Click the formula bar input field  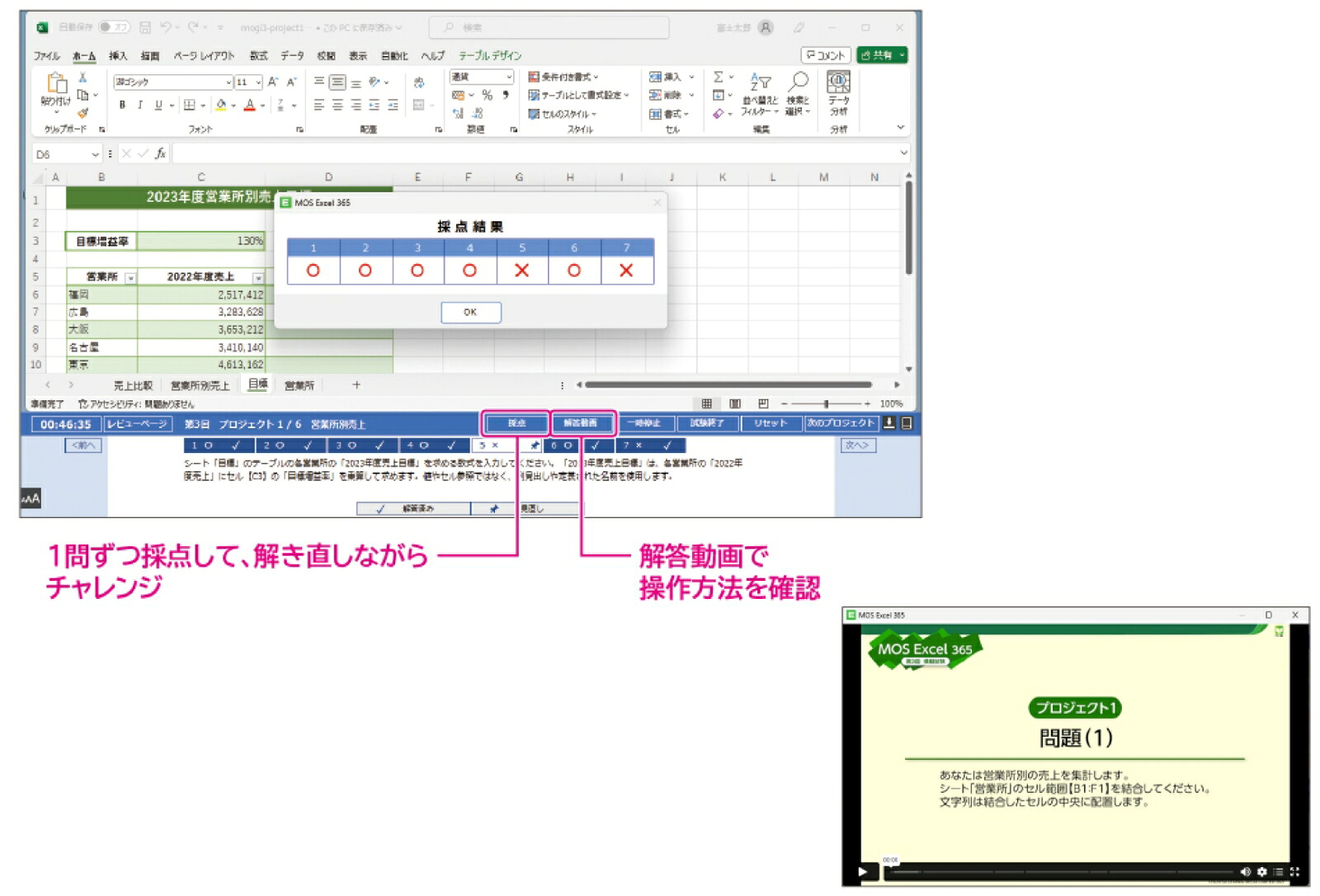tap(535, 153)
